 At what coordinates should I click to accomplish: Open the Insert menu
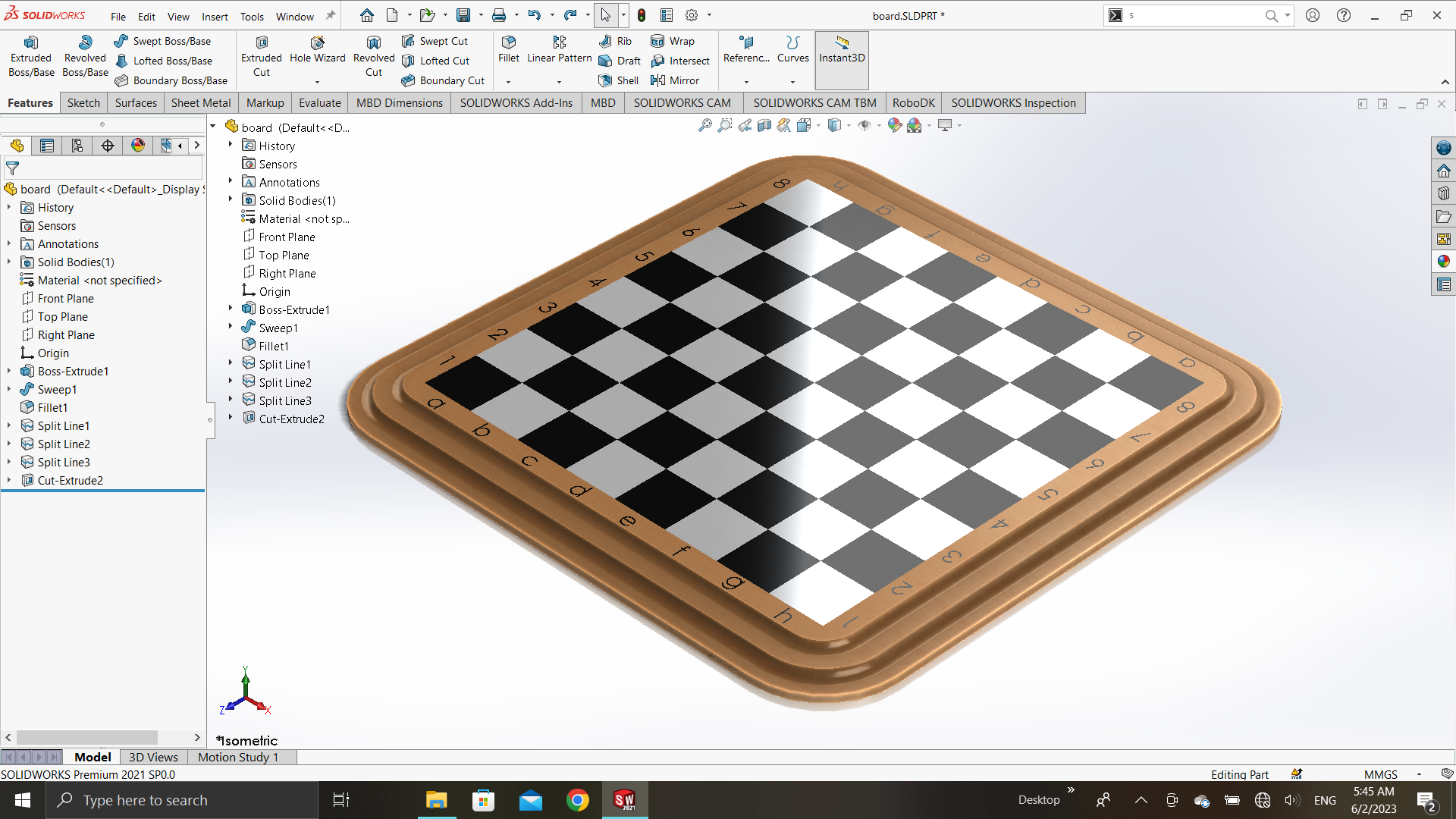point(215,17)
